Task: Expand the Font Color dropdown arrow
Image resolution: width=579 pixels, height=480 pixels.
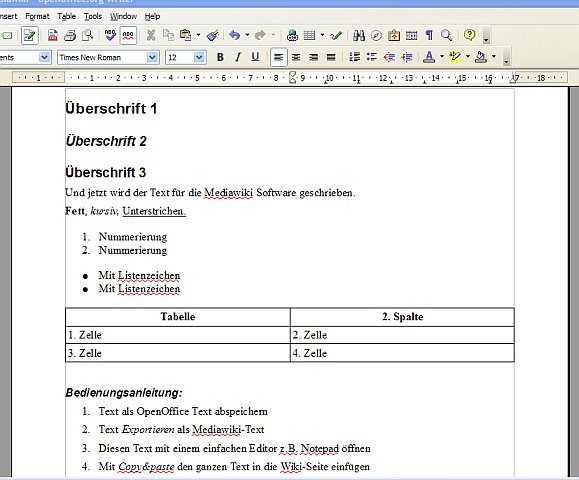Action: [x=442, y=57]
